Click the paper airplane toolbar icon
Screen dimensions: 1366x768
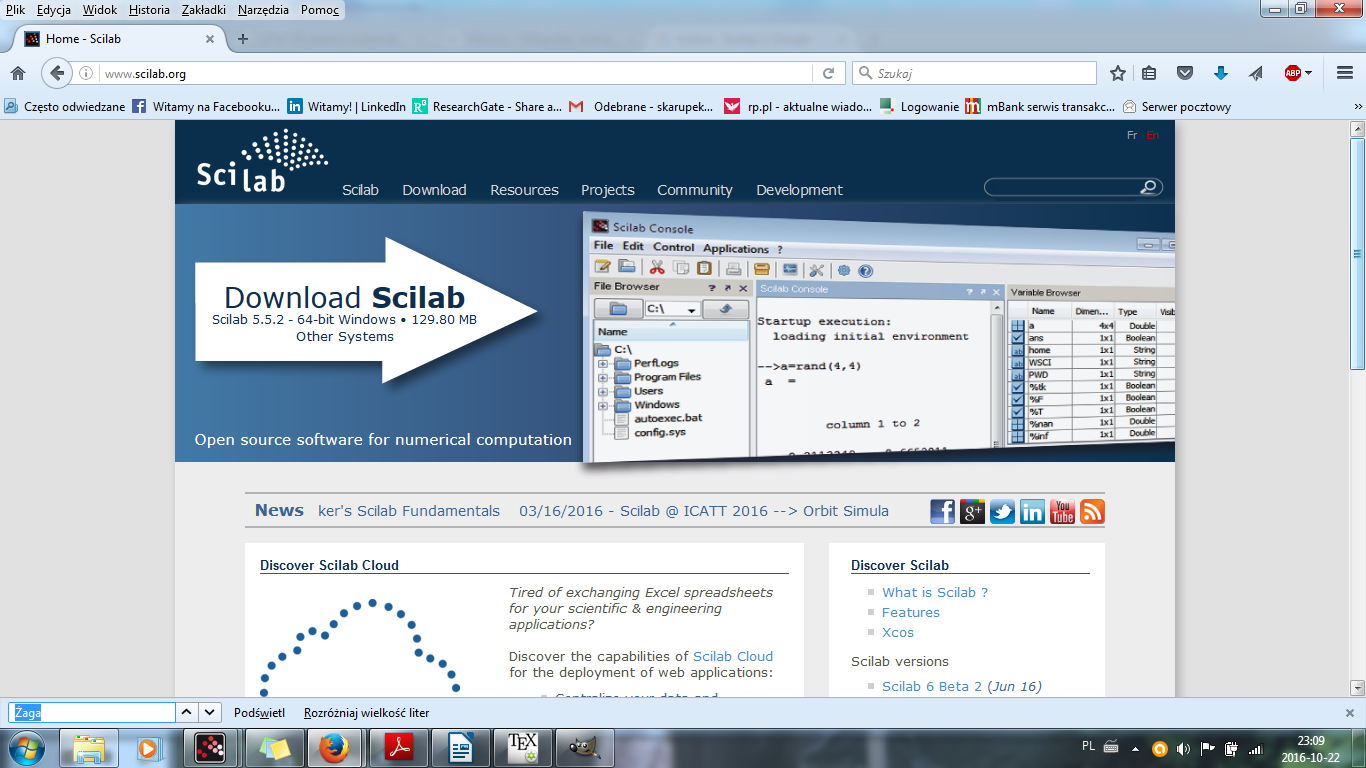(x=1256, y=73)
